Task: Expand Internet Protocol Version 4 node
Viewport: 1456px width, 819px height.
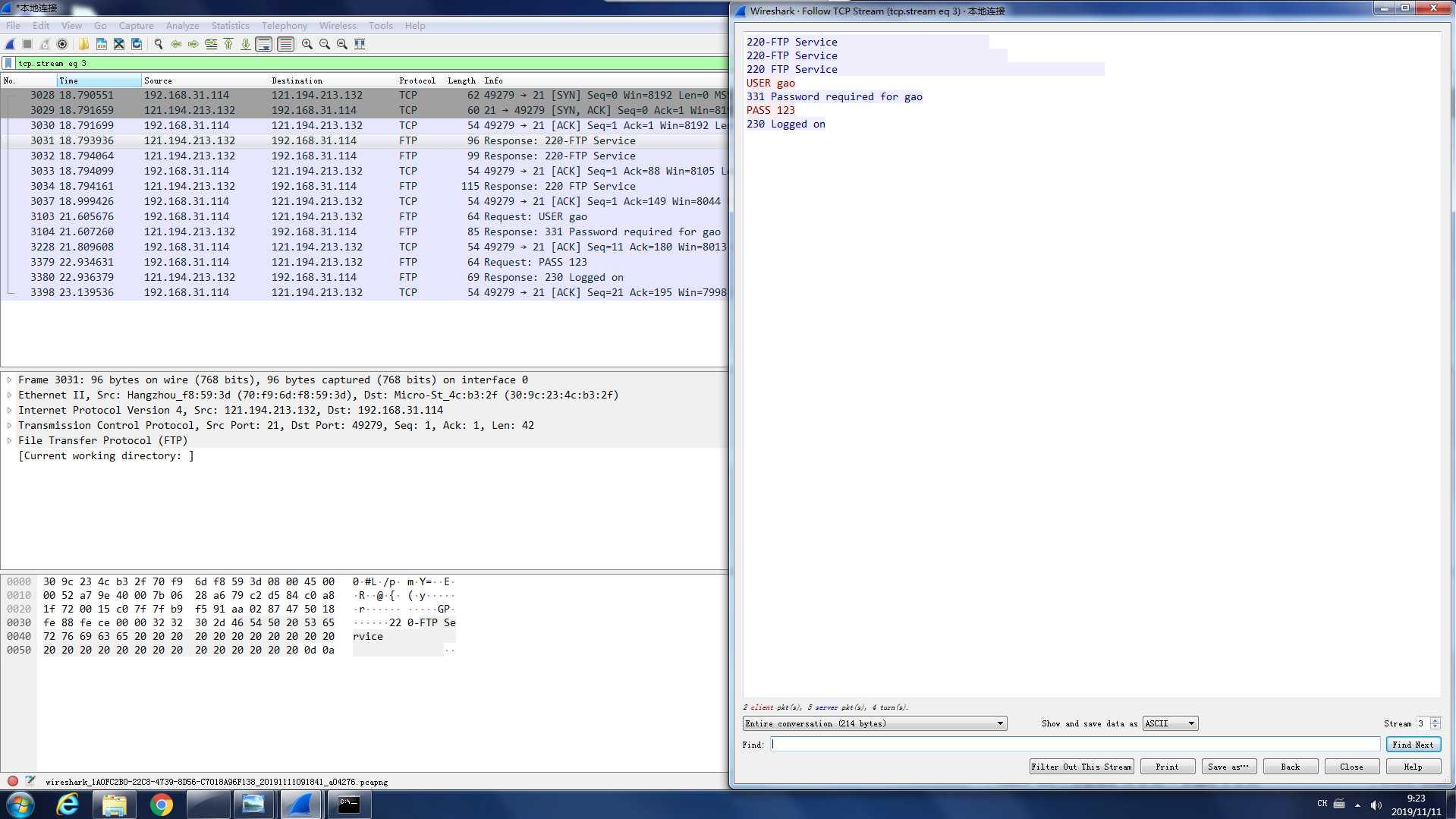Action: (9, 411)
